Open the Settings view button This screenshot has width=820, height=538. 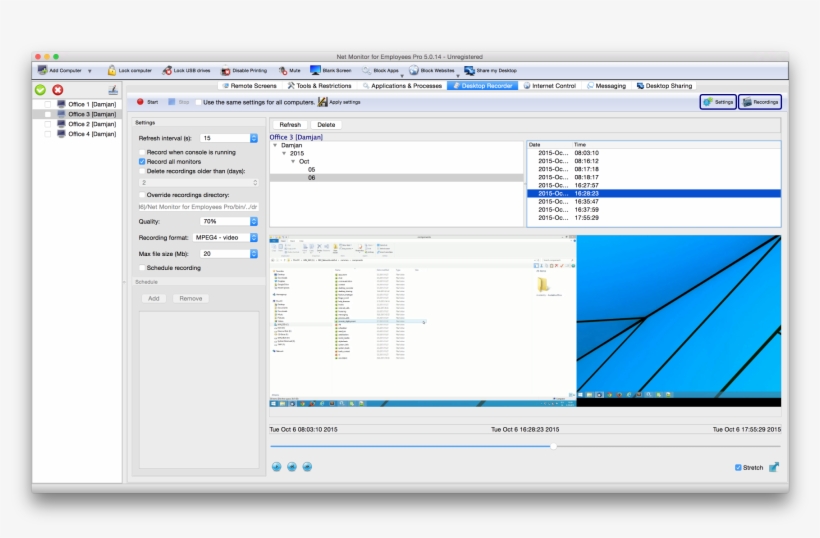click(718, 102)
